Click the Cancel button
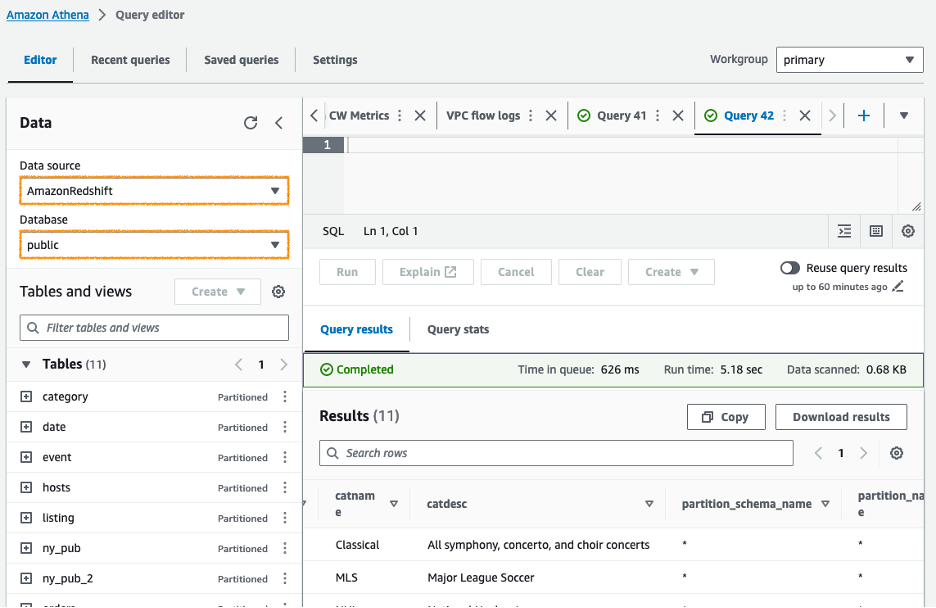Image resolution: width=936 pixels, height=608 pixels. tap(516, 272)
